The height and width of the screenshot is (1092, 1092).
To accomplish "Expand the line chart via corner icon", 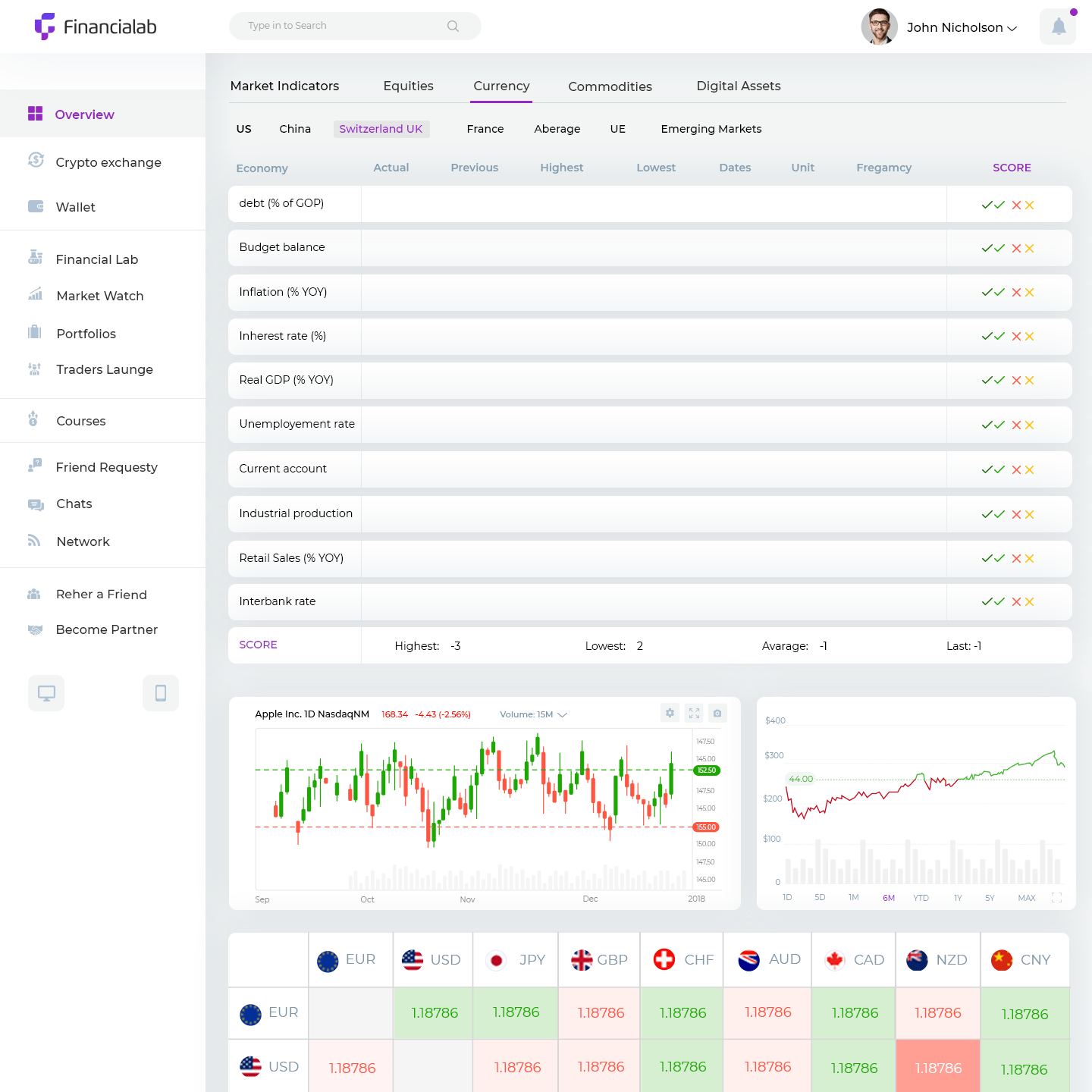I will [x=1056, y=898].
